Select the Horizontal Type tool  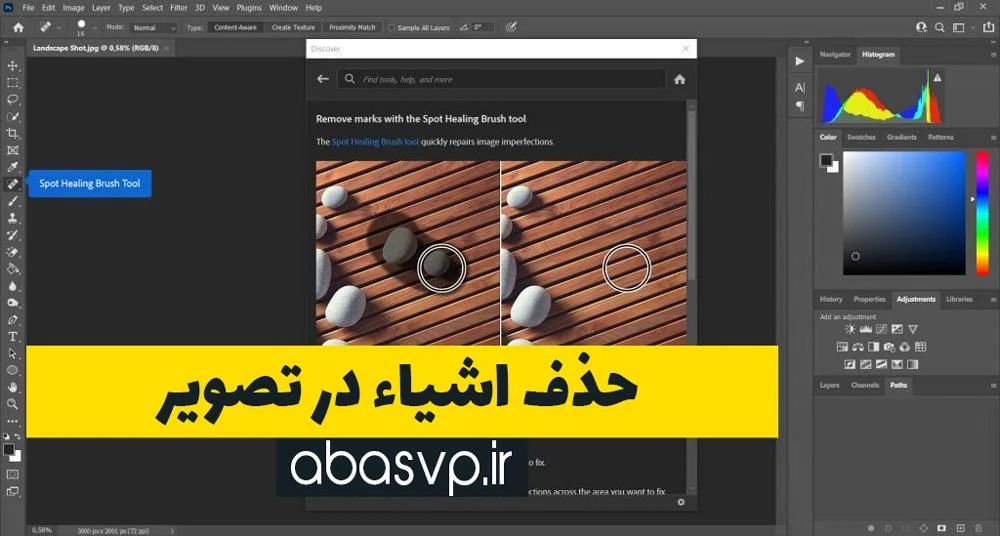[12, 336]
